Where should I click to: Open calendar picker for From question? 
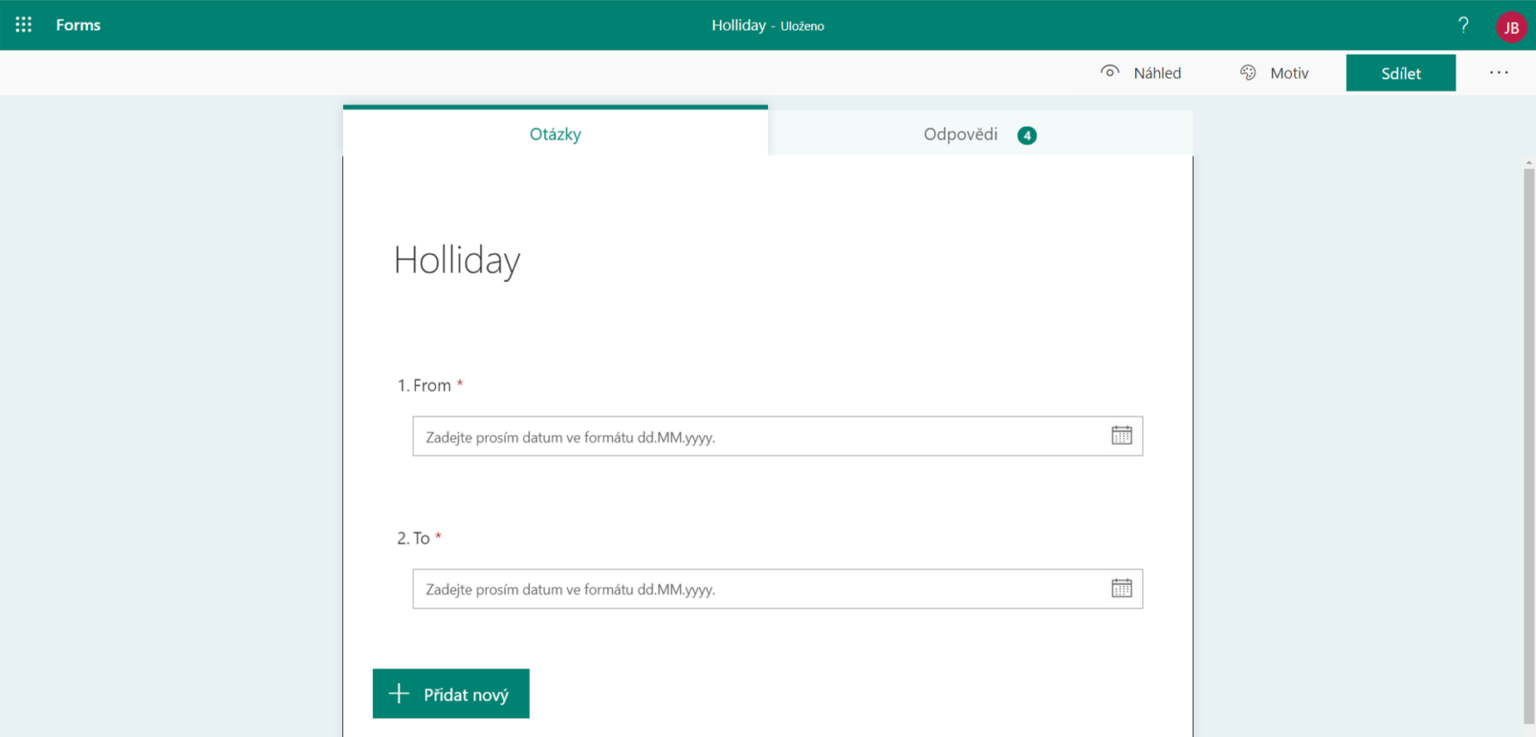point(1121,435)
